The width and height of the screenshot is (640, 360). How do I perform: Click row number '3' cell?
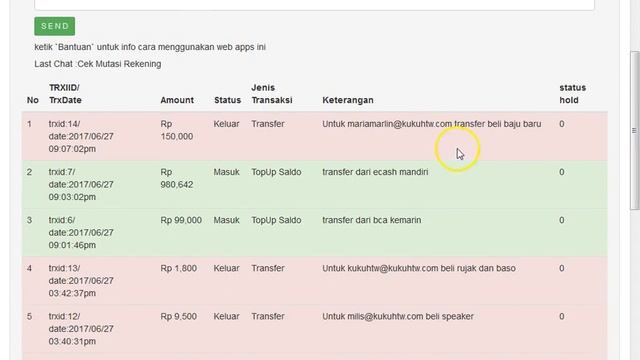(29, 220)
